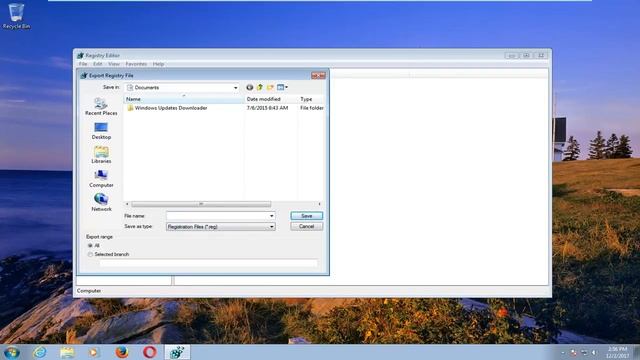
Task: Open the View menu icon dropdown
Action: 282,87
